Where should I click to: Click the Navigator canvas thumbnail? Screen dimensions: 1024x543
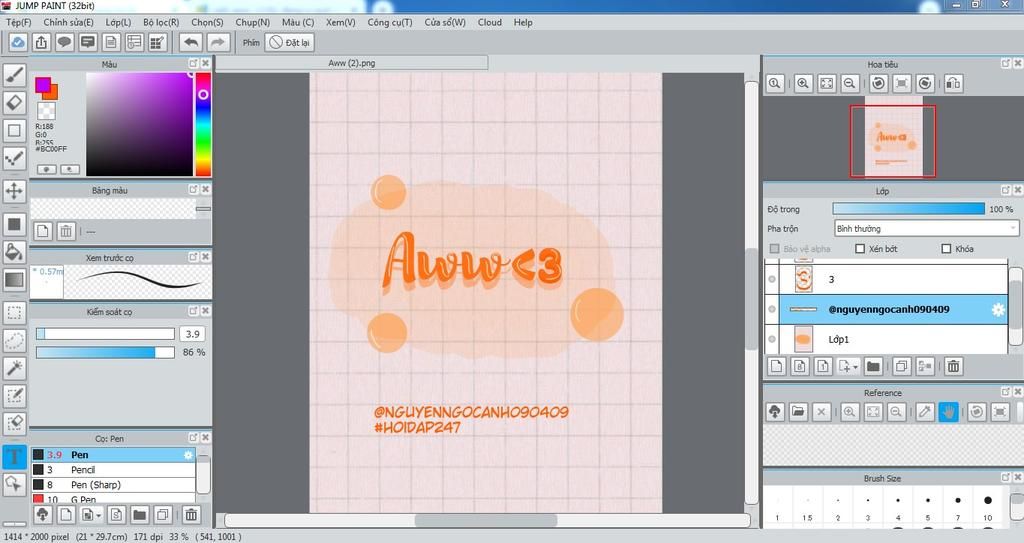(892, 140)
